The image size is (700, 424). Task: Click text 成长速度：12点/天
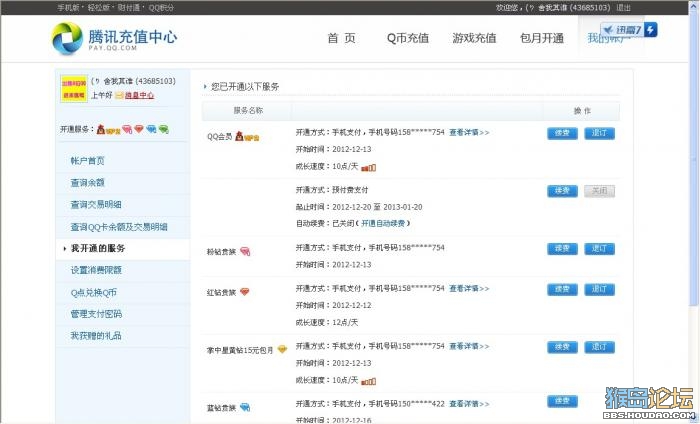click(x=327, y=322)
